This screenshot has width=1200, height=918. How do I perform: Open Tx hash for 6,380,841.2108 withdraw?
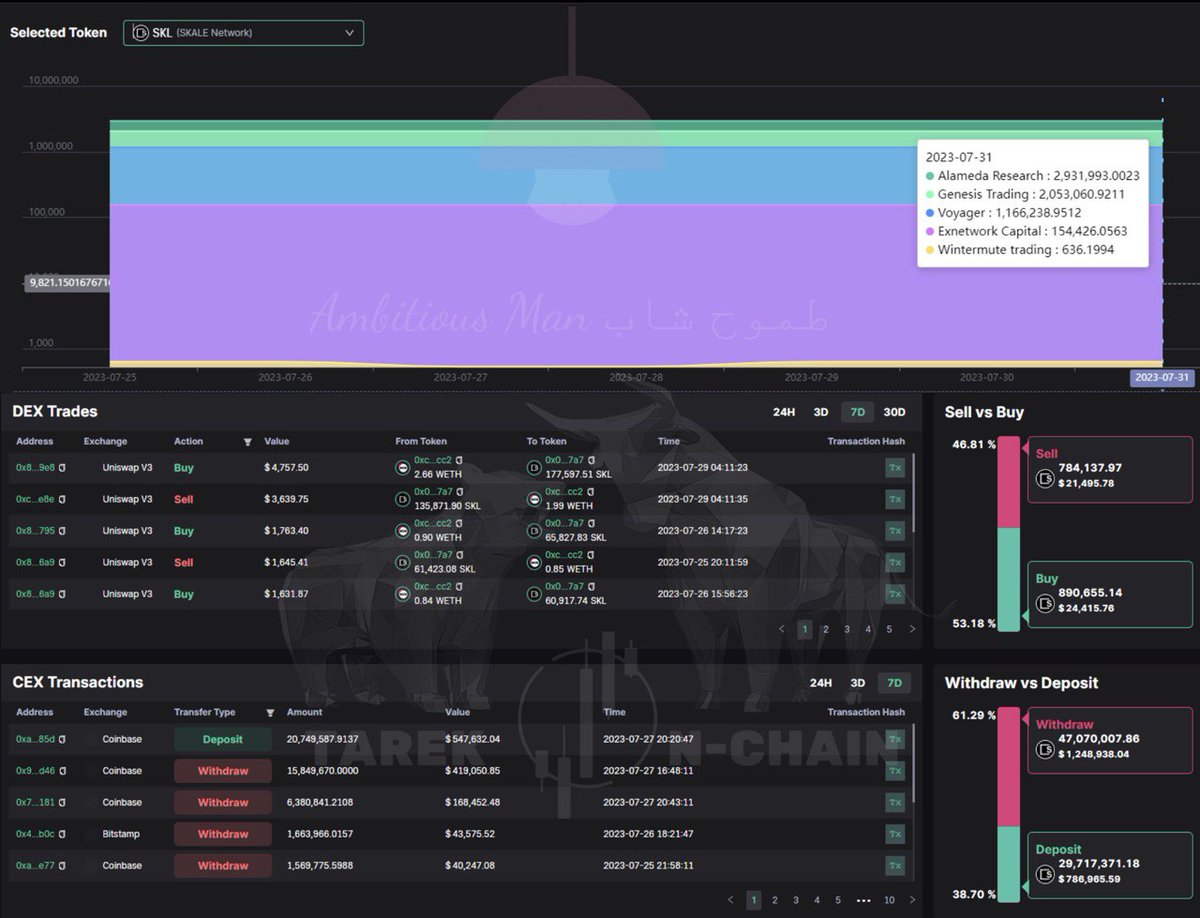tap(895, 802)
